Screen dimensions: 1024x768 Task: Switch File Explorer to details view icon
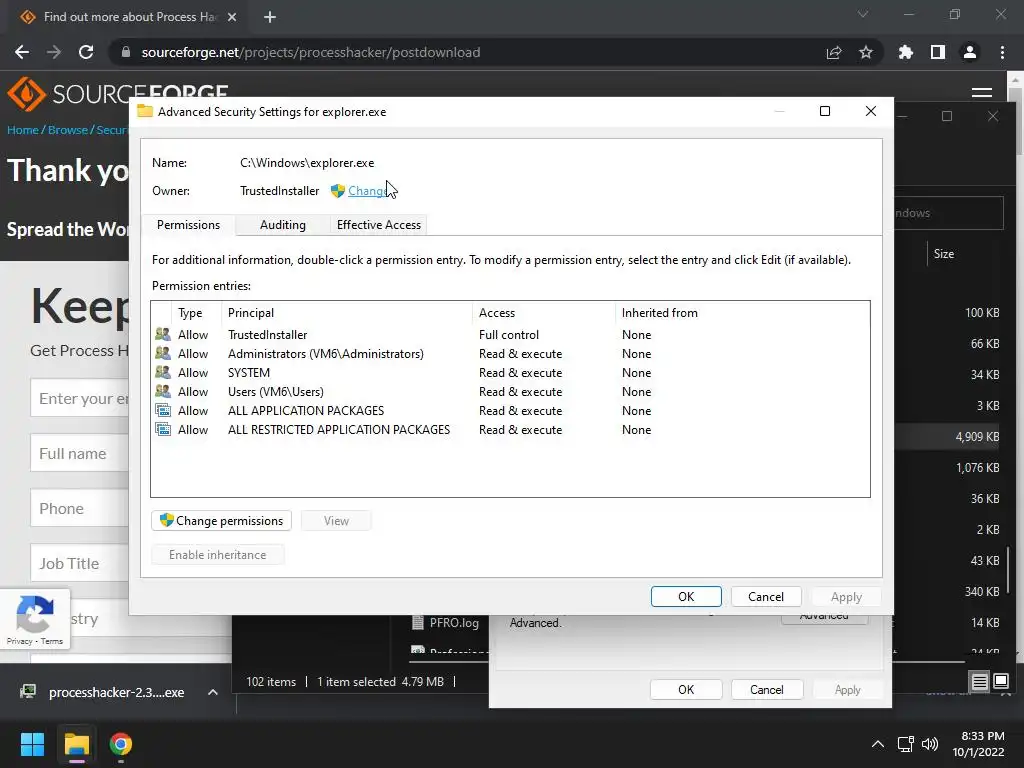[980, 682]
